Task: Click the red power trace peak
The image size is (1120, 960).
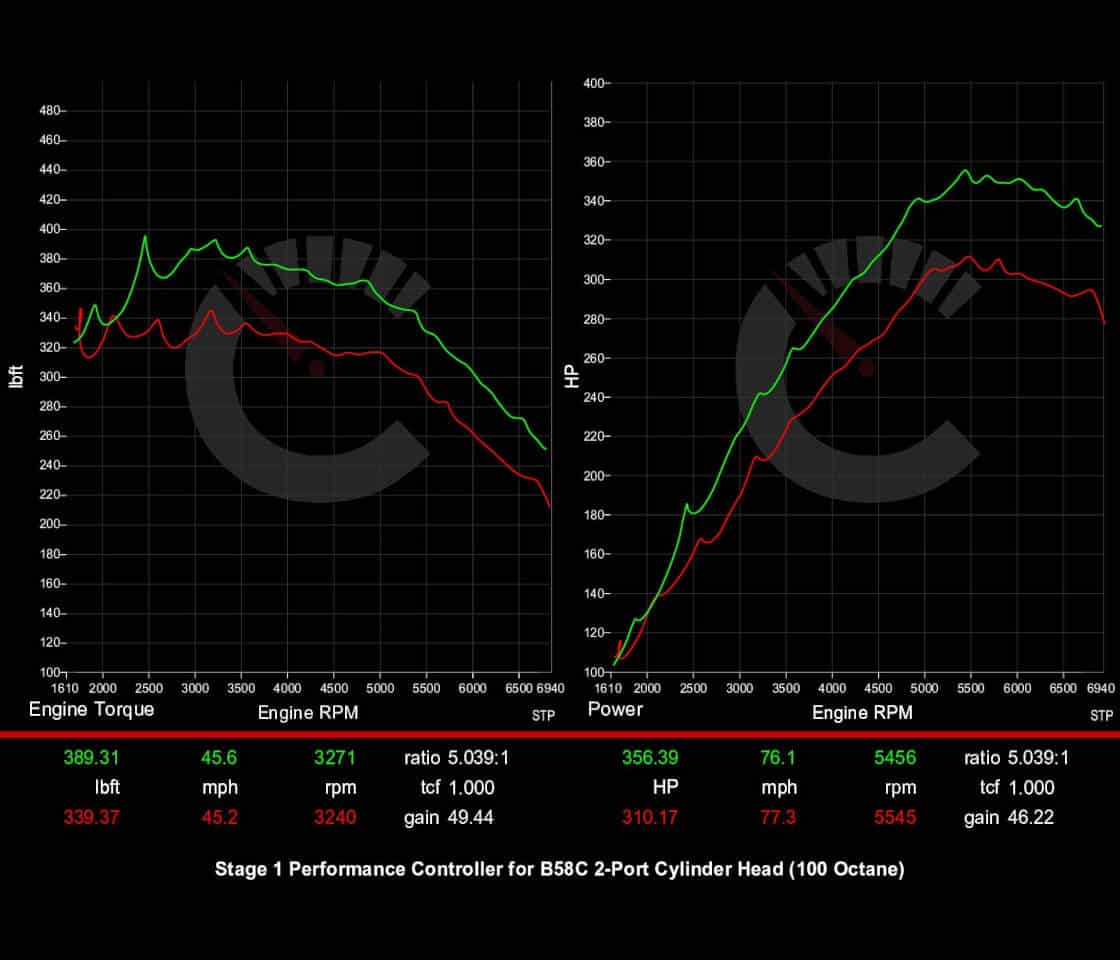Action: 966,257
